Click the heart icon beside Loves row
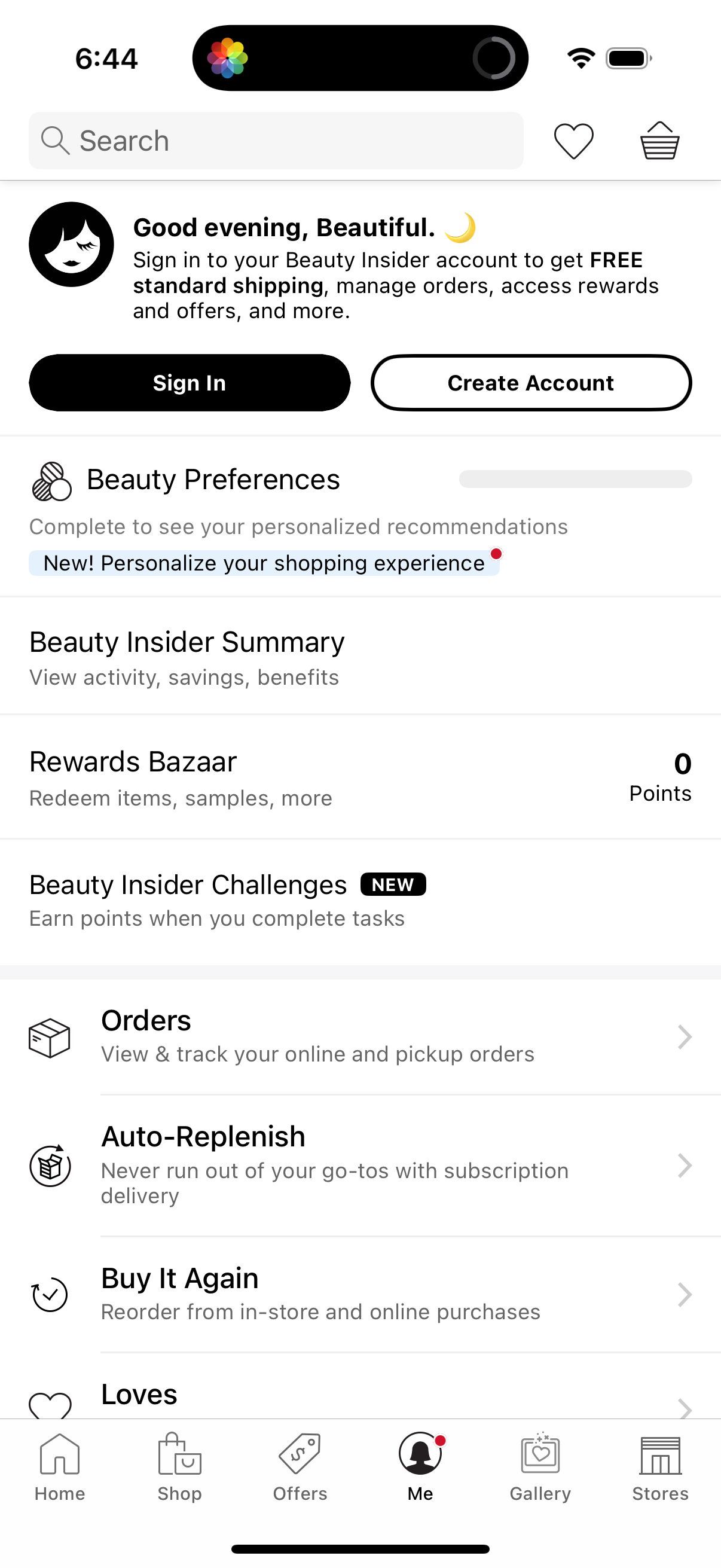The width and height of the screenshot is (721, 1568). [50, 1406]
